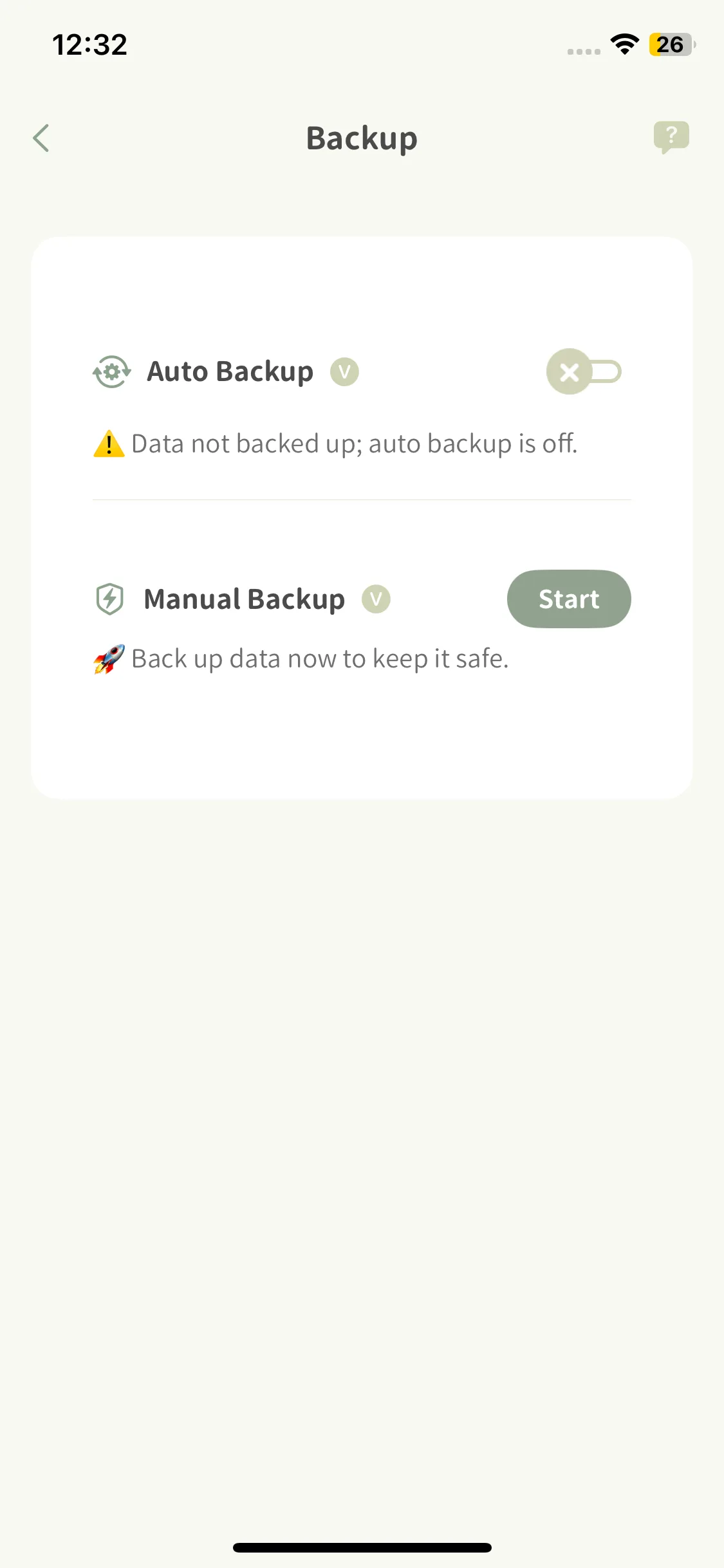Tap the 12:32 clock in status bar
Screen dimensions: 724x1568
[x=90, y=44]
